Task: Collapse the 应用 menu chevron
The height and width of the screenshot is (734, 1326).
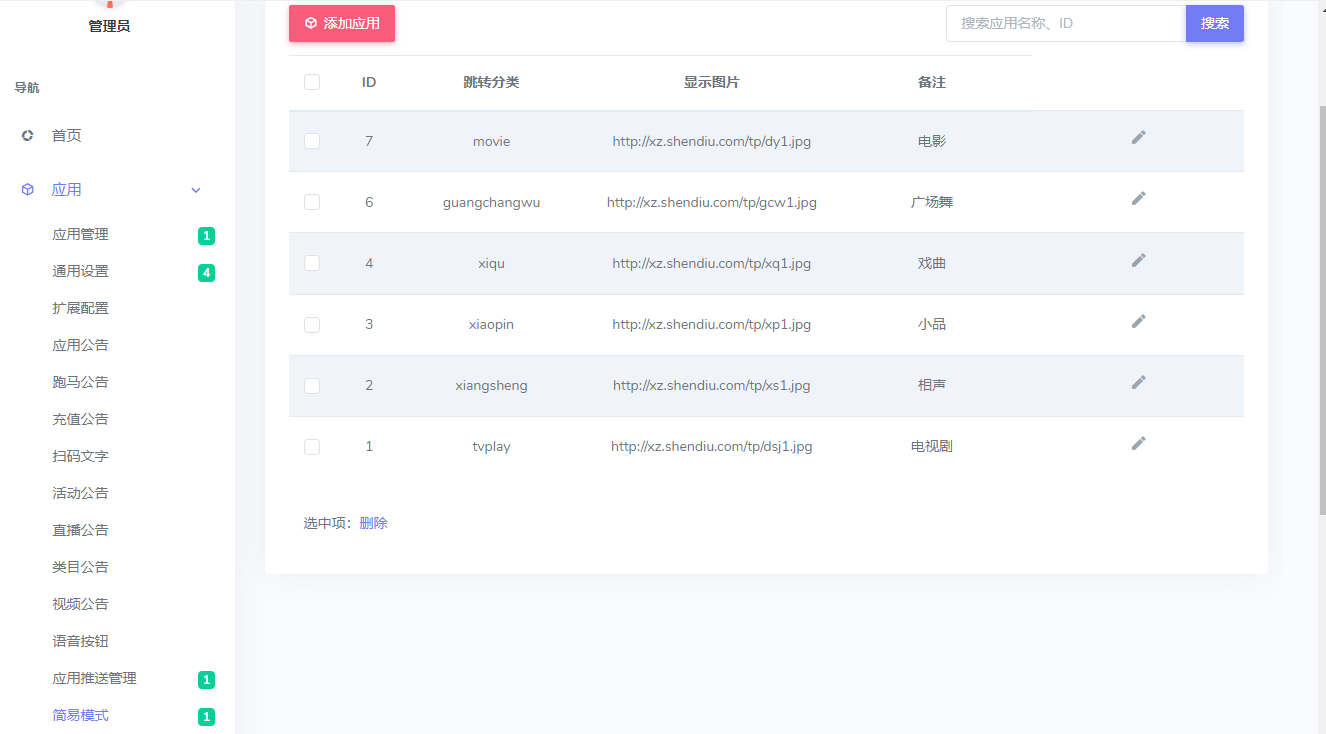Action: click(196, 190)
